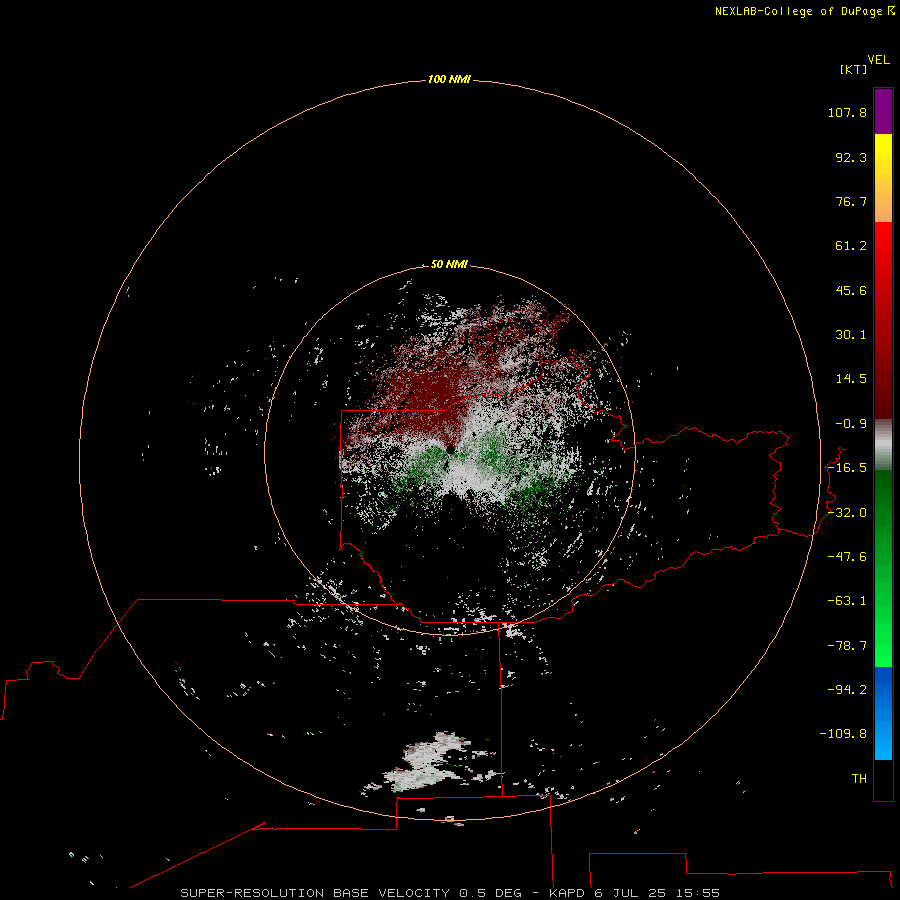Image resolution: width=900 pixels, height=900 pixels.
Task: Click the 76.7 legend value
Action: 851,201
